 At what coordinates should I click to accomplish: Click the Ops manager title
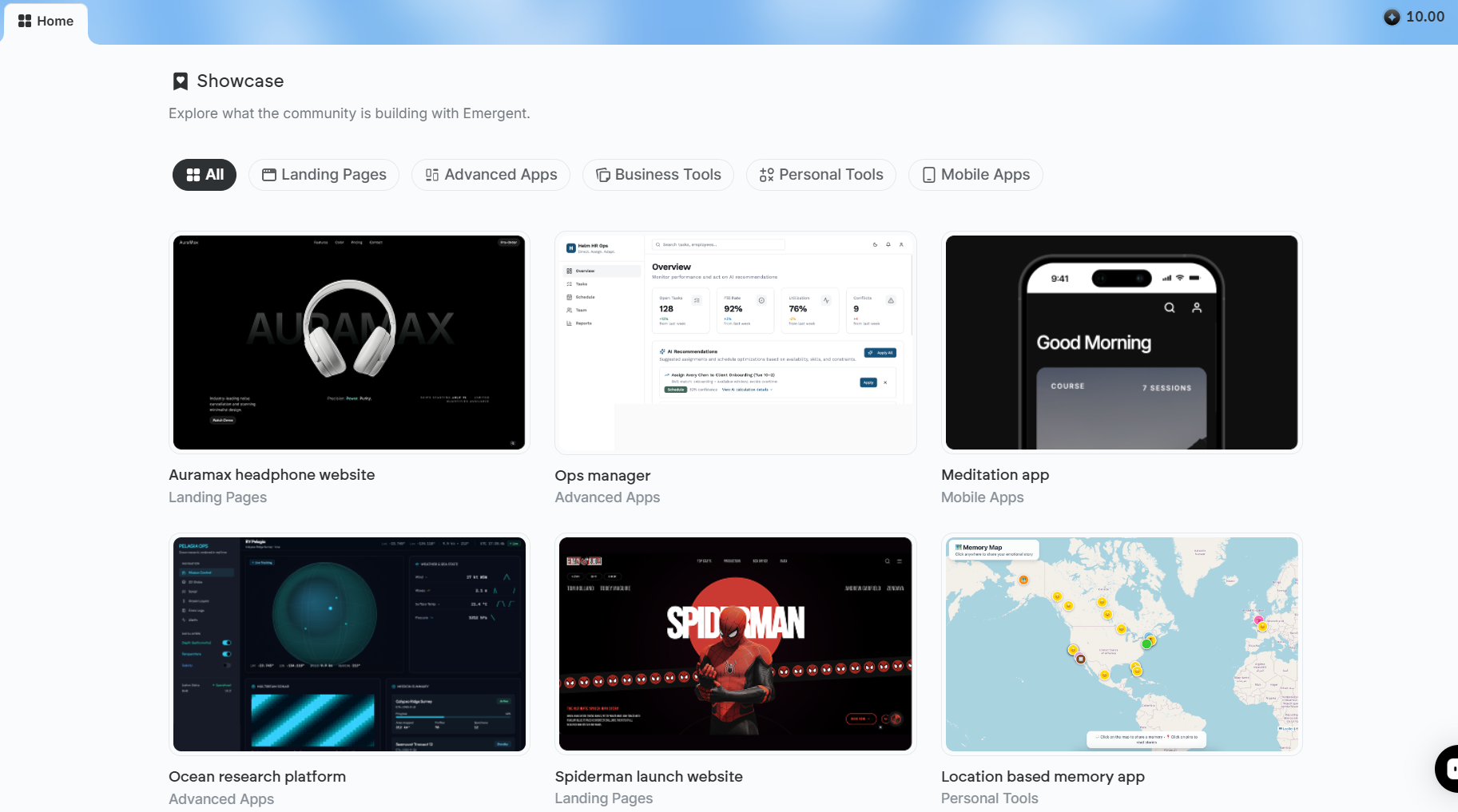(602, 476)
